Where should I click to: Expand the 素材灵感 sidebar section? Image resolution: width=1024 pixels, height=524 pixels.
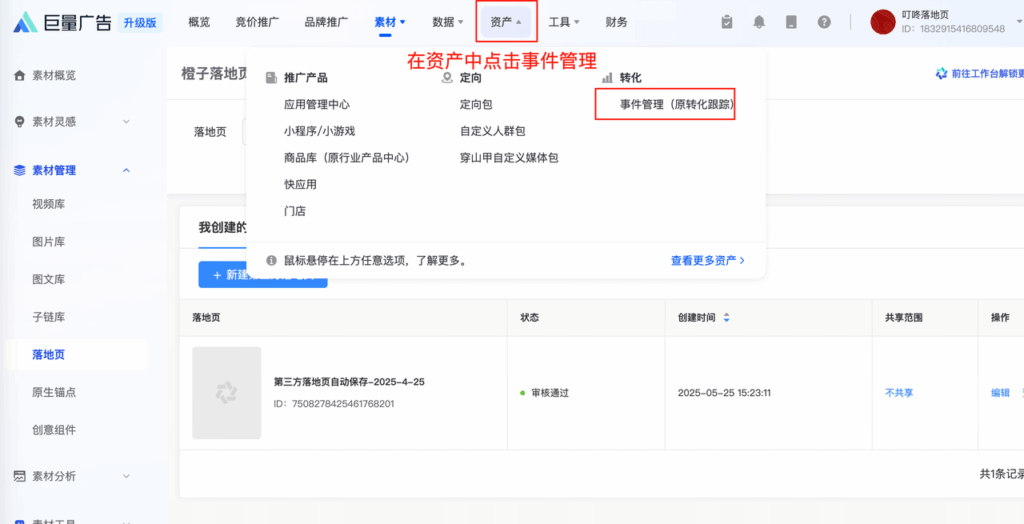tap(126, 121)
